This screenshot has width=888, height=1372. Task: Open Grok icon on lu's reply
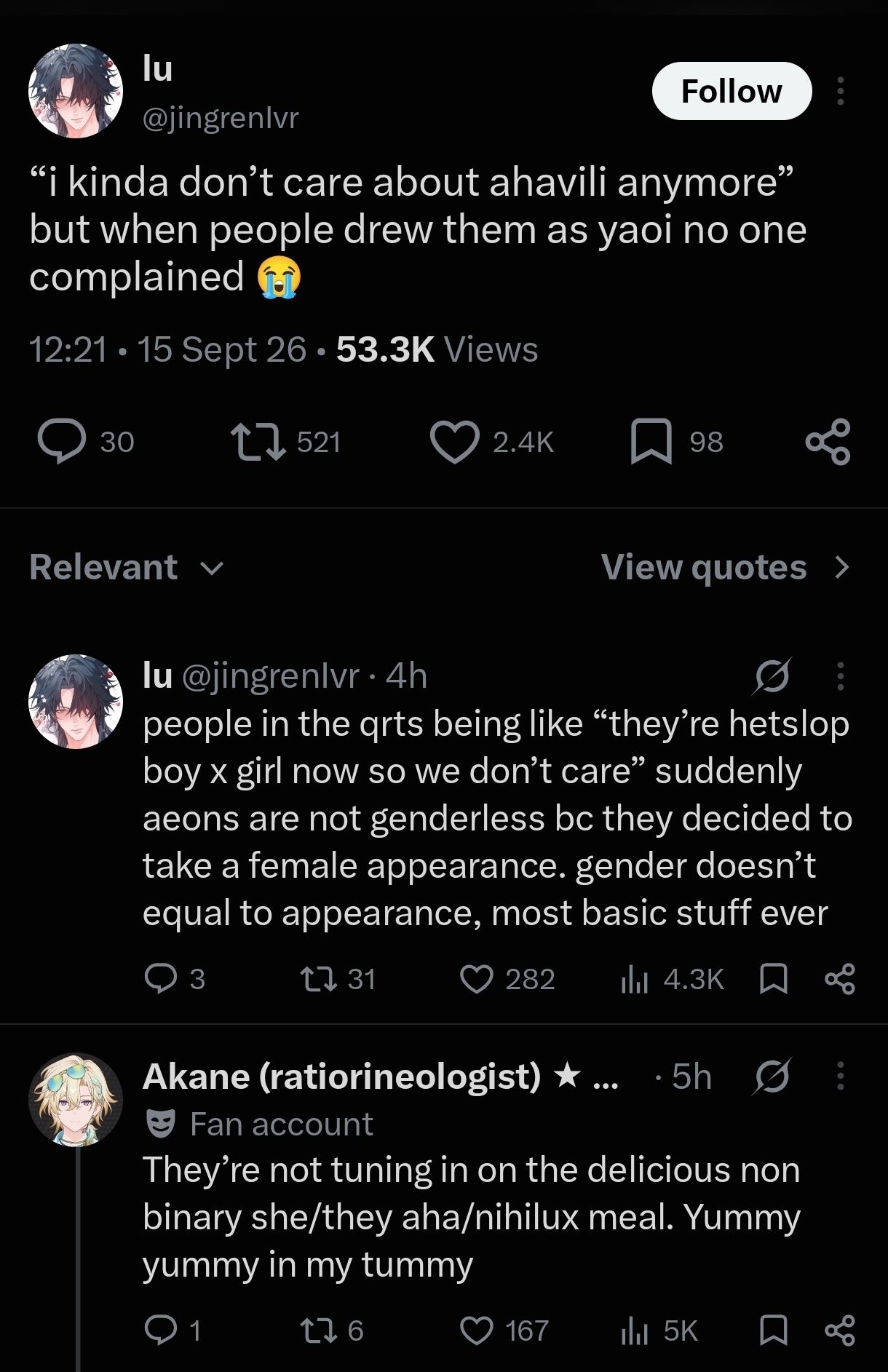point(772,675)
